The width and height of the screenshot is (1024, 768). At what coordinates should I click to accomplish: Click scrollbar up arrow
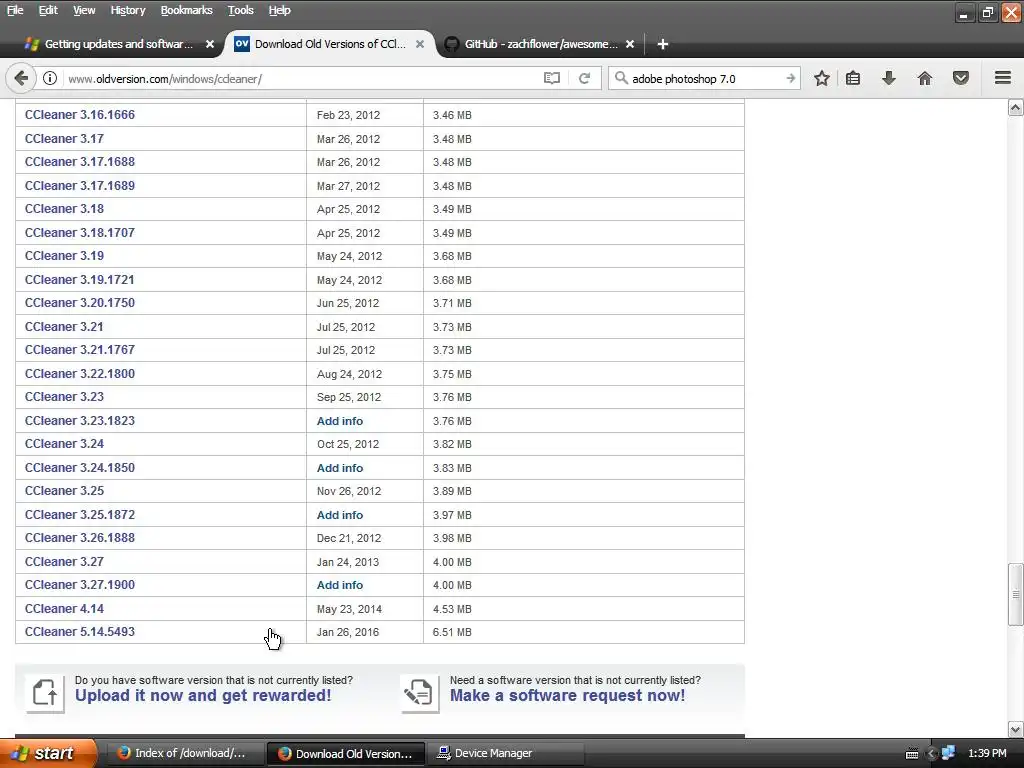(1016, 108)
